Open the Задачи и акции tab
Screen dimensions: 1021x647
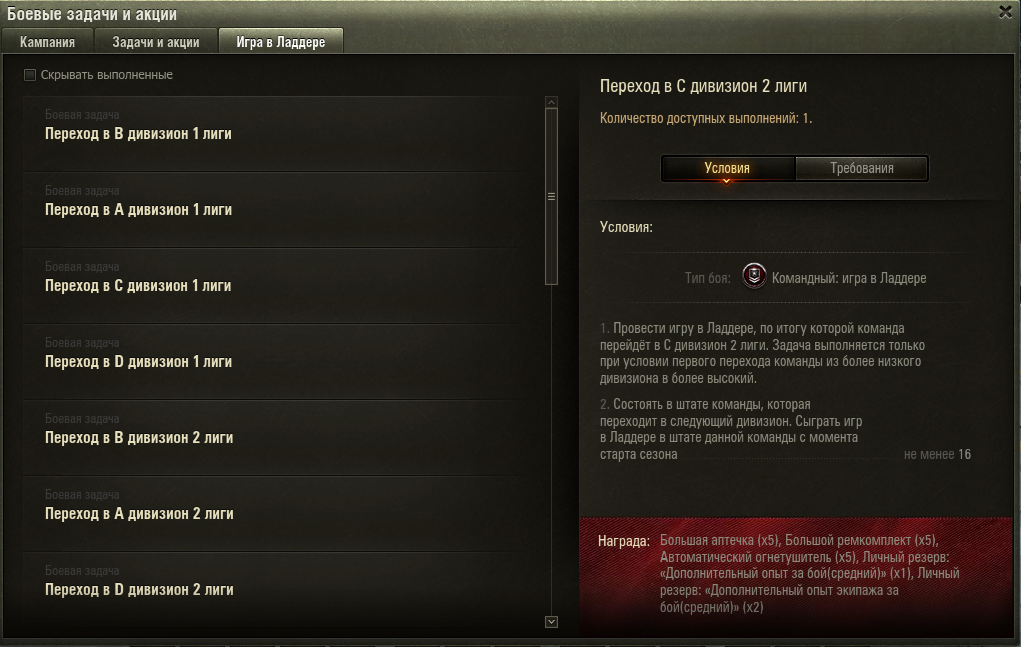click(x=156, y=41)
